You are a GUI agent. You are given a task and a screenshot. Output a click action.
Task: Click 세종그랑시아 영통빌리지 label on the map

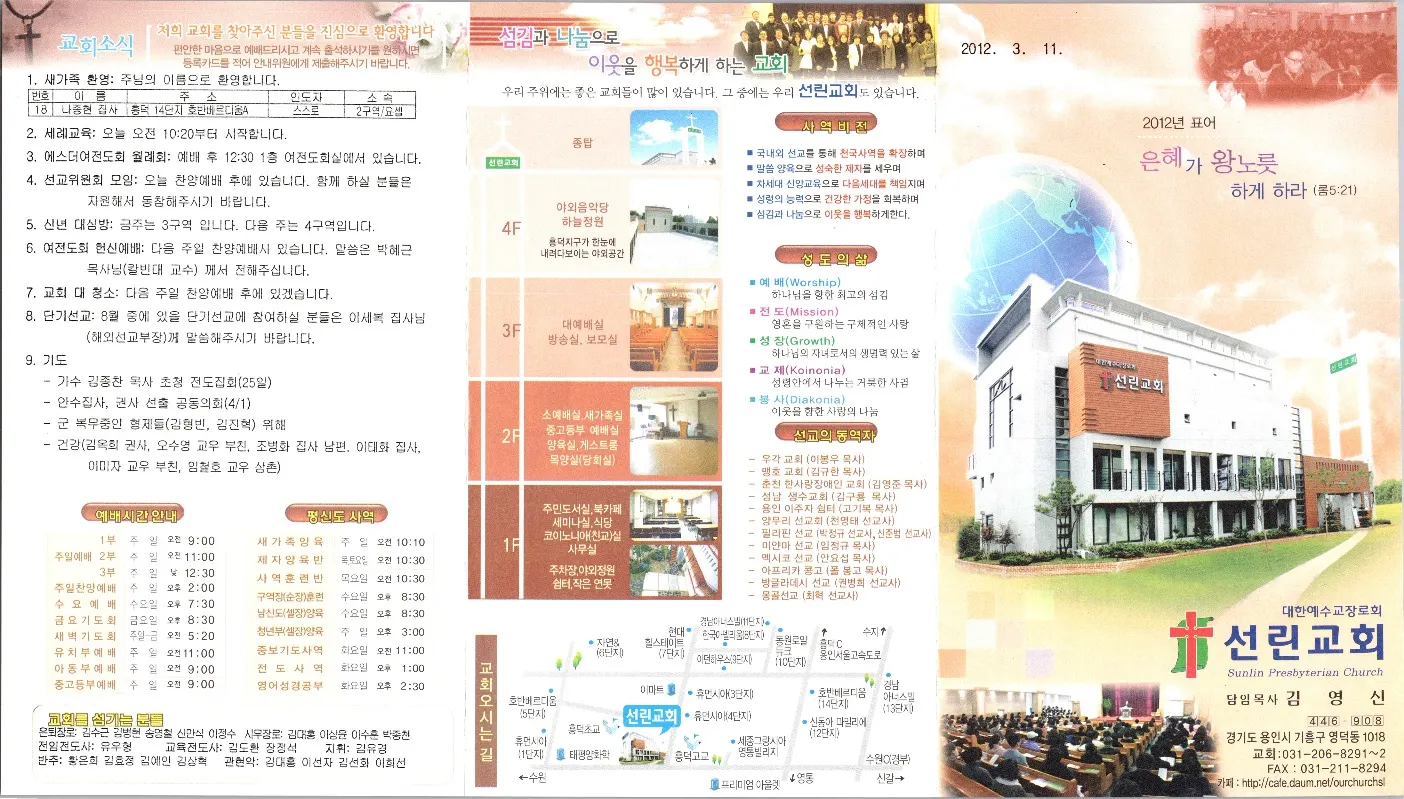[x=762, y=745]
